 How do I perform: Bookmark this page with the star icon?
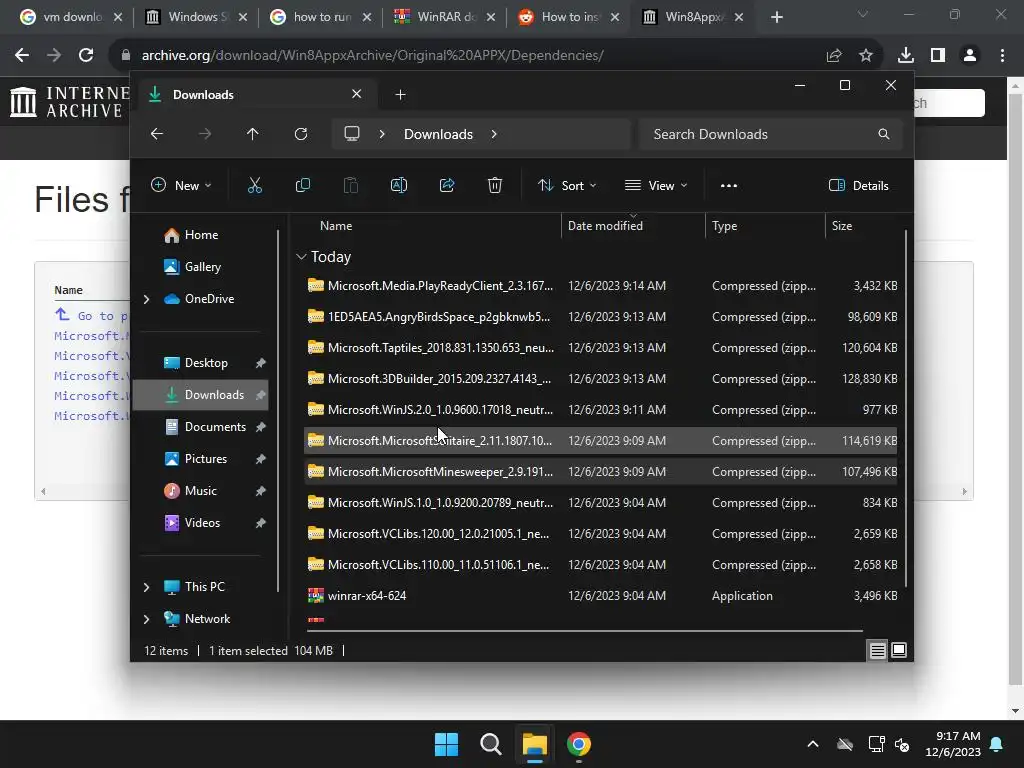pyautogui.click(x=866, y=56)
